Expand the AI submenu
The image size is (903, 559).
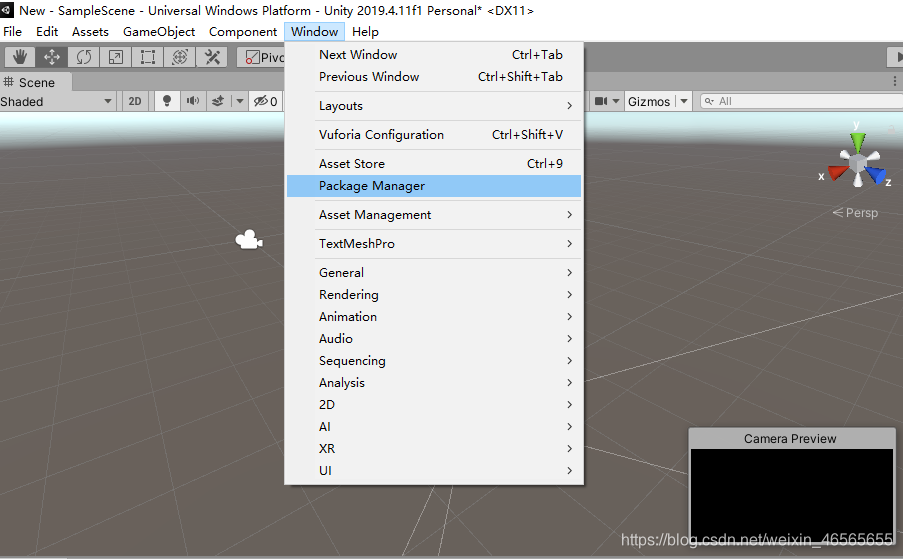click(x=434, y=427)
